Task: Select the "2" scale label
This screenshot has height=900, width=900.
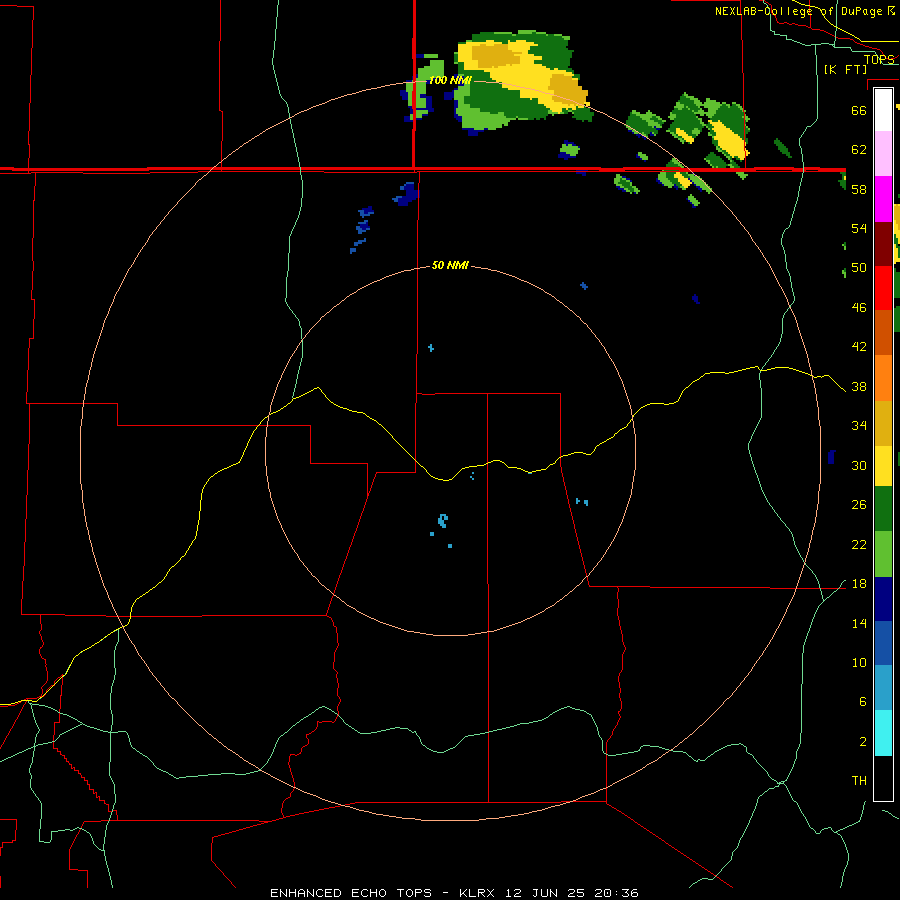Action: tap(862, 741)
